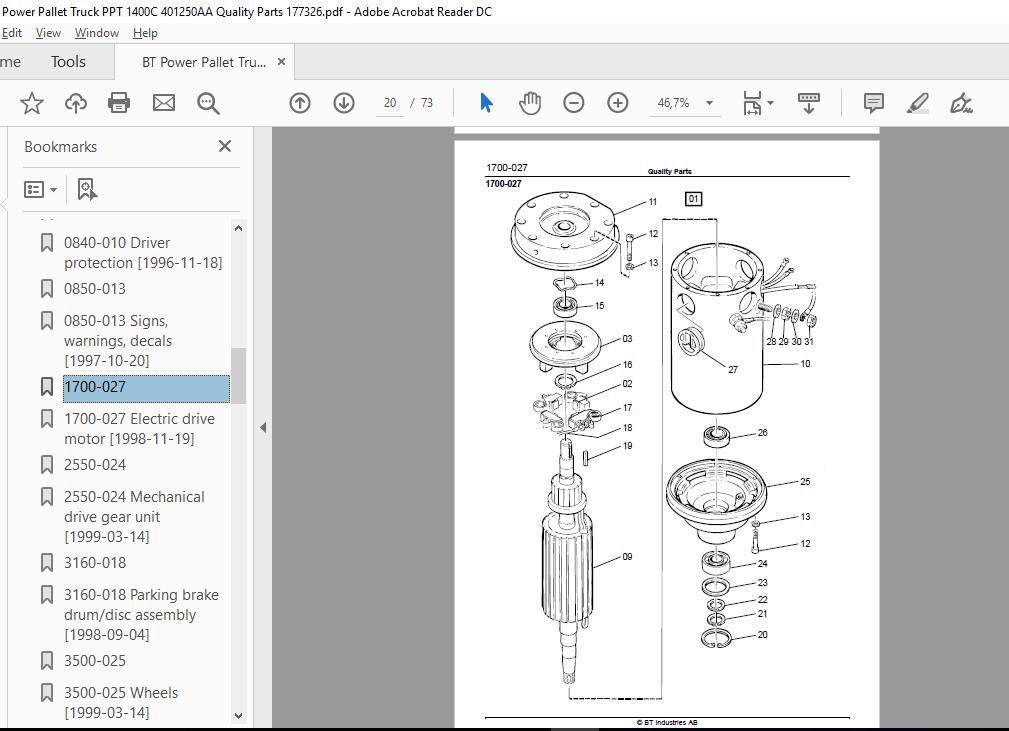
Task: Click the print file icon
Action: pos(119,103)
